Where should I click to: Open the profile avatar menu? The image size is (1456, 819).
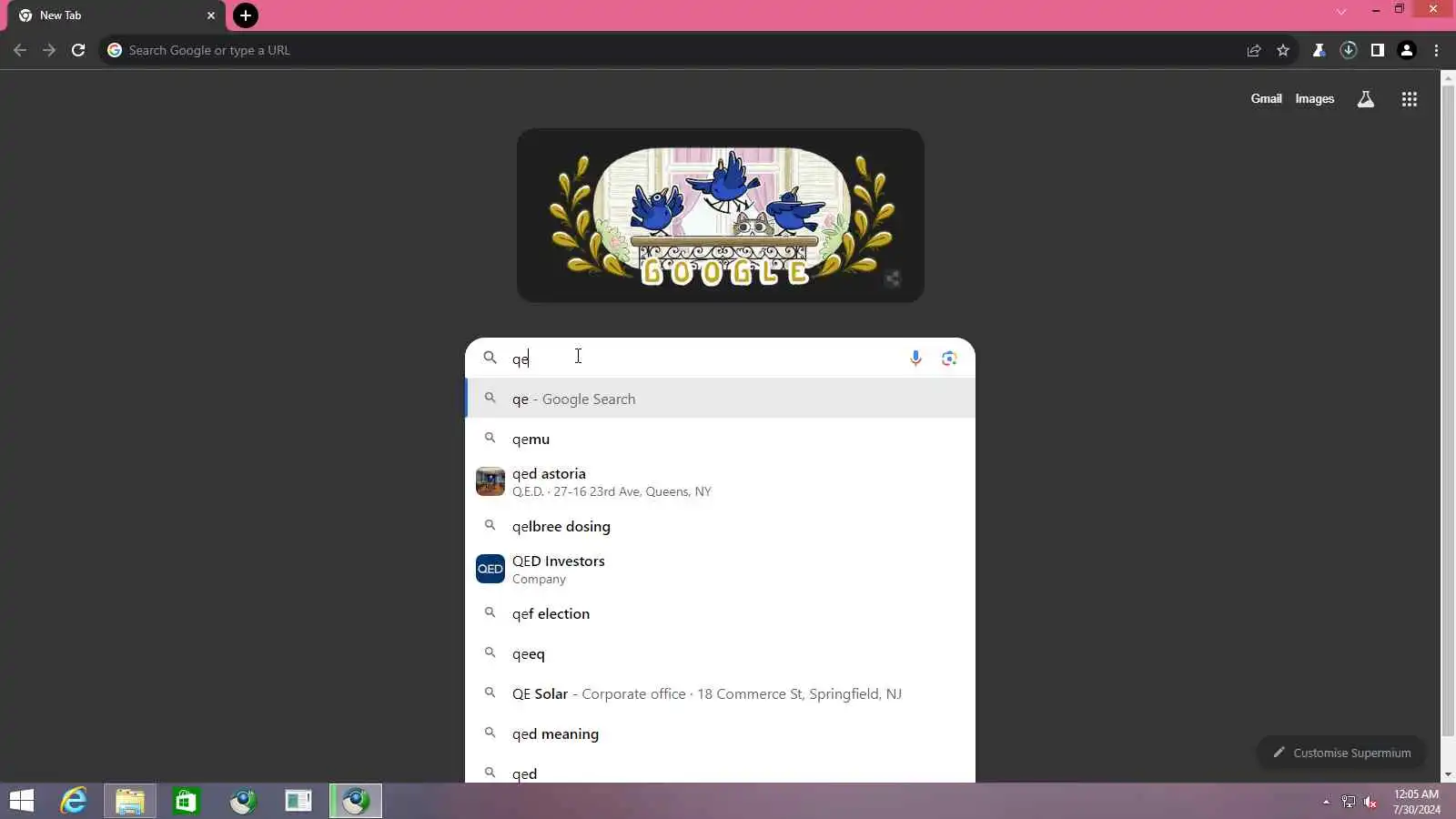point(1407,50)
